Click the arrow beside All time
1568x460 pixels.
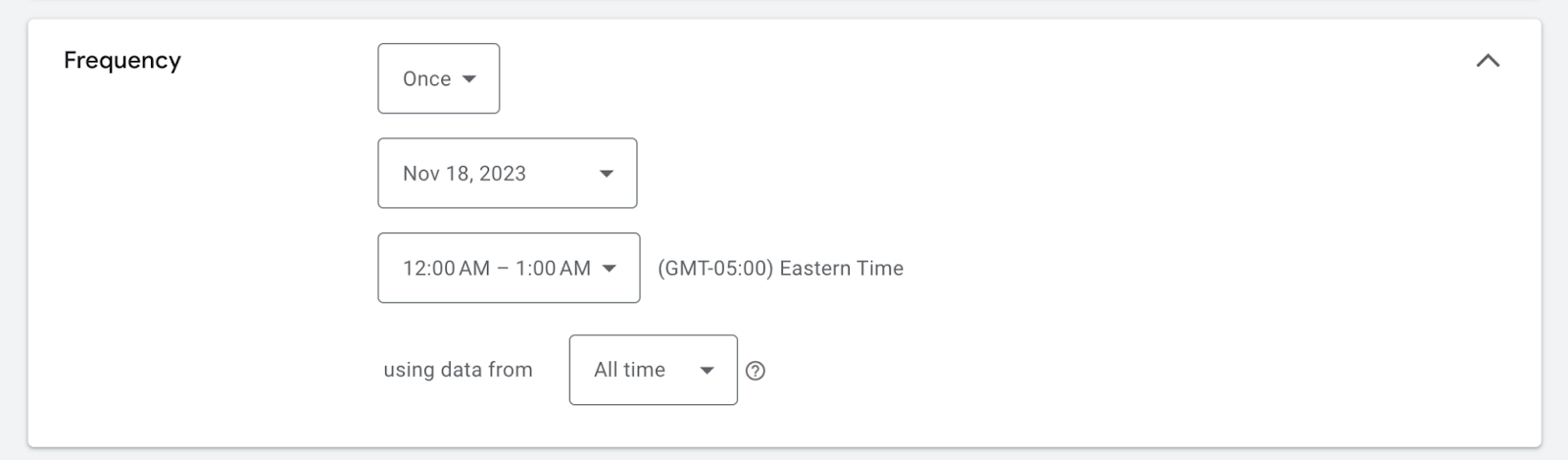pyautogui.click(x=707, y=371)
